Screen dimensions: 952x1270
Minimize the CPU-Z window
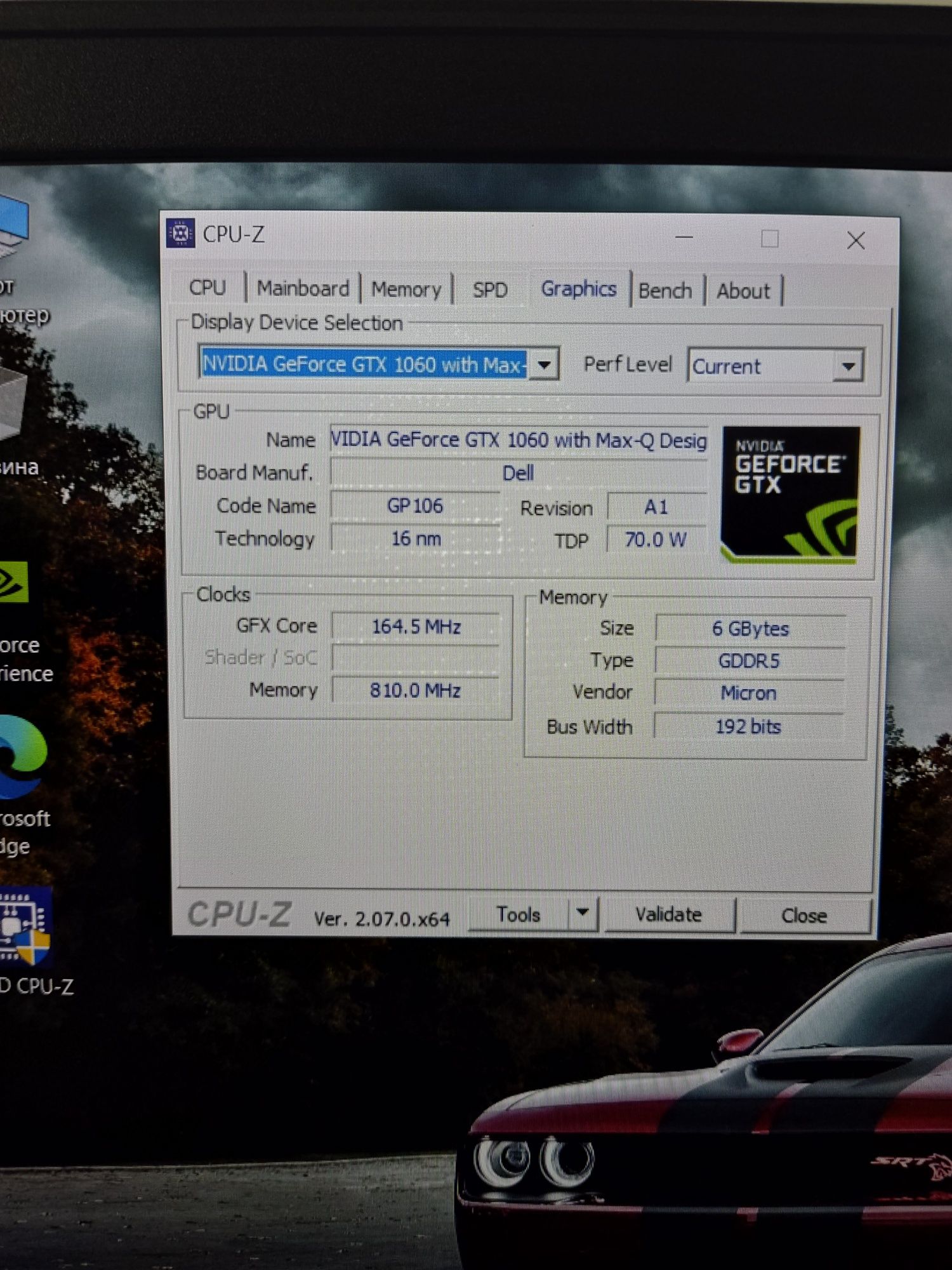point(684,237)
